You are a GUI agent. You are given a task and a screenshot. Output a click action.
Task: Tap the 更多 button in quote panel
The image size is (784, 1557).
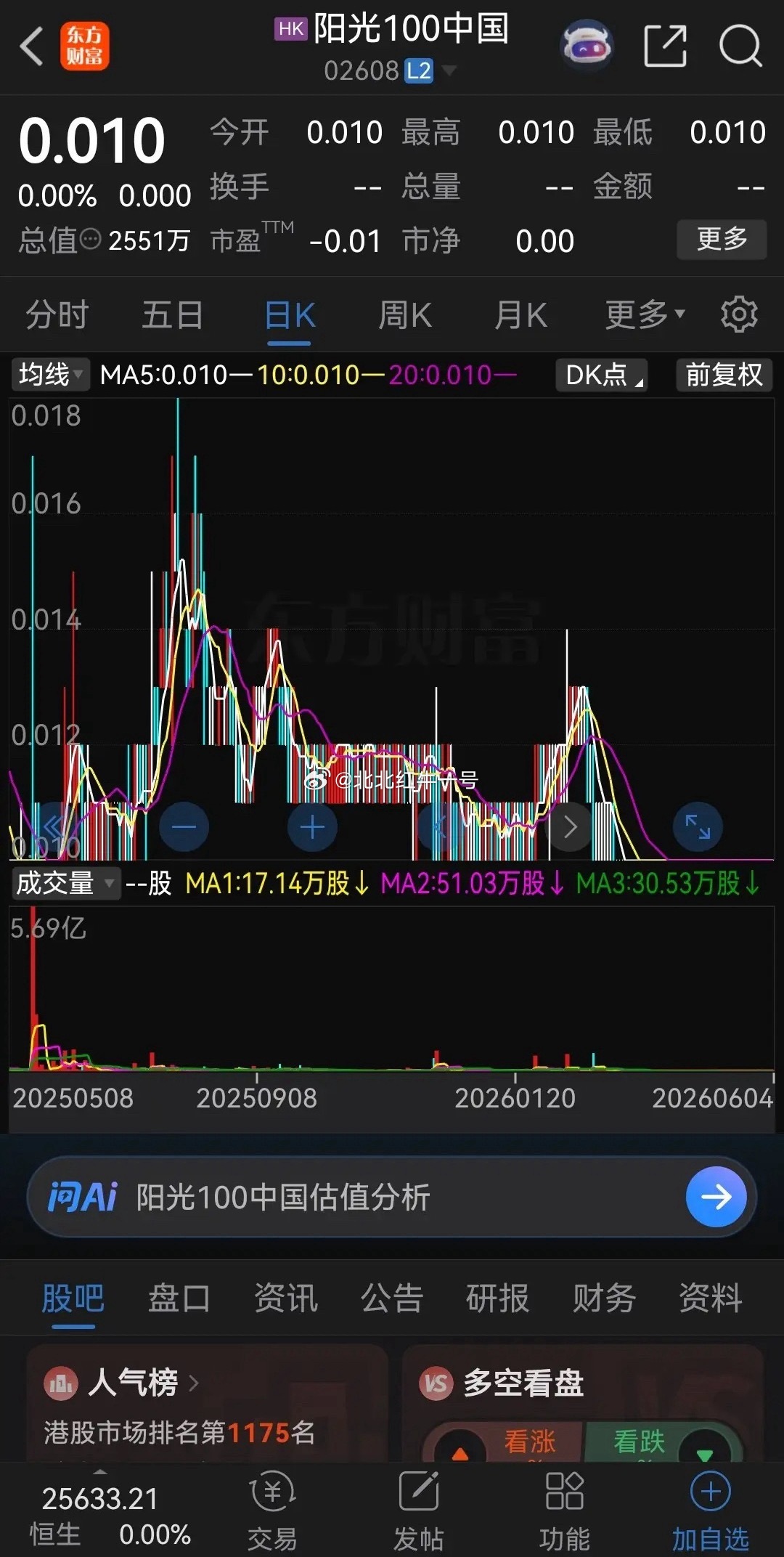click(x=722, y=239)
